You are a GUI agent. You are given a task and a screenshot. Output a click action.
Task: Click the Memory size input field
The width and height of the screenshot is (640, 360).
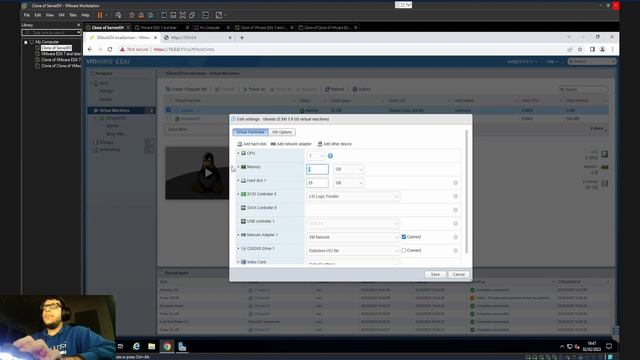tap(318, 169)
